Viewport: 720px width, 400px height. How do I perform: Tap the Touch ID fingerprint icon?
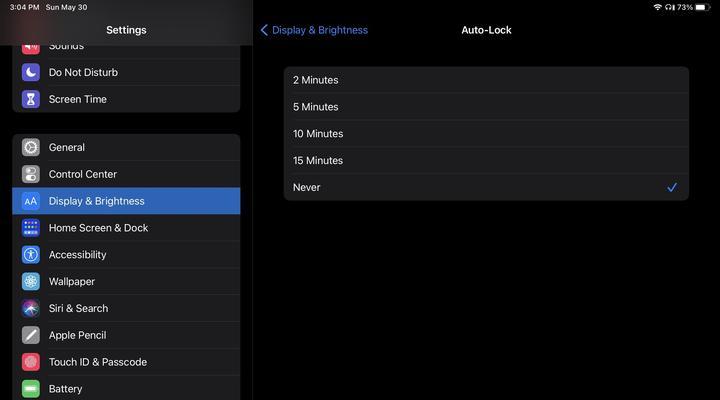pos(31,362)
